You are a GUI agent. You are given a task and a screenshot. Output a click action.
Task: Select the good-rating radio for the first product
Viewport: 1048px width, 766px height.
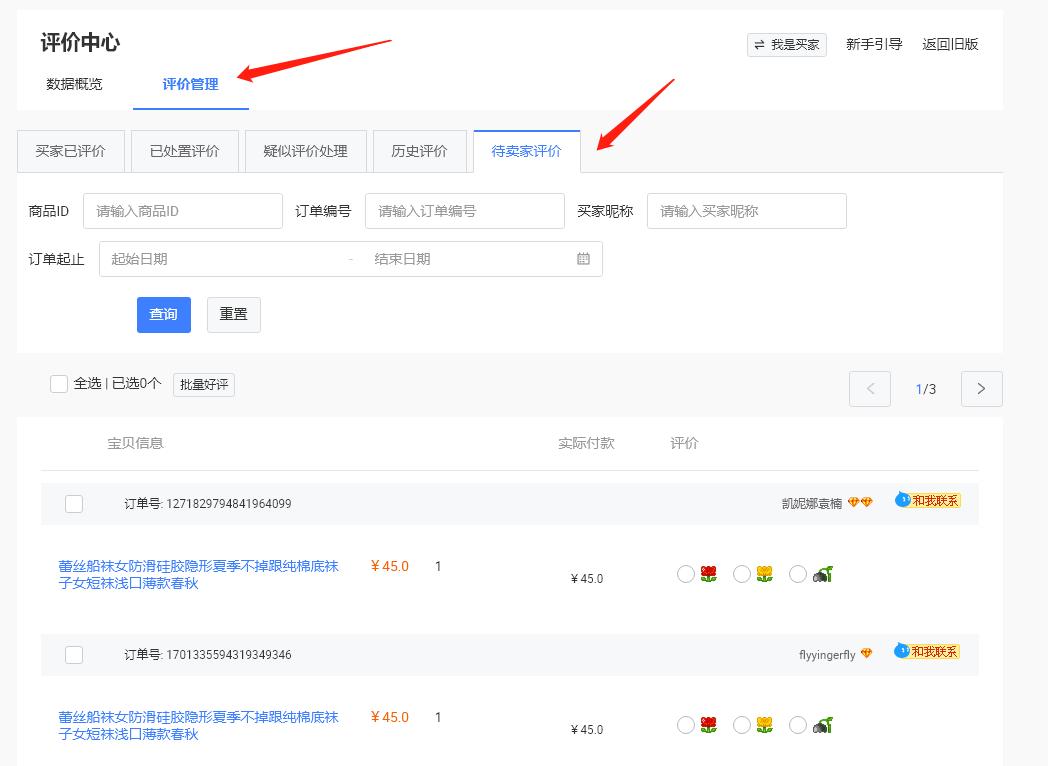pos(686,573)
